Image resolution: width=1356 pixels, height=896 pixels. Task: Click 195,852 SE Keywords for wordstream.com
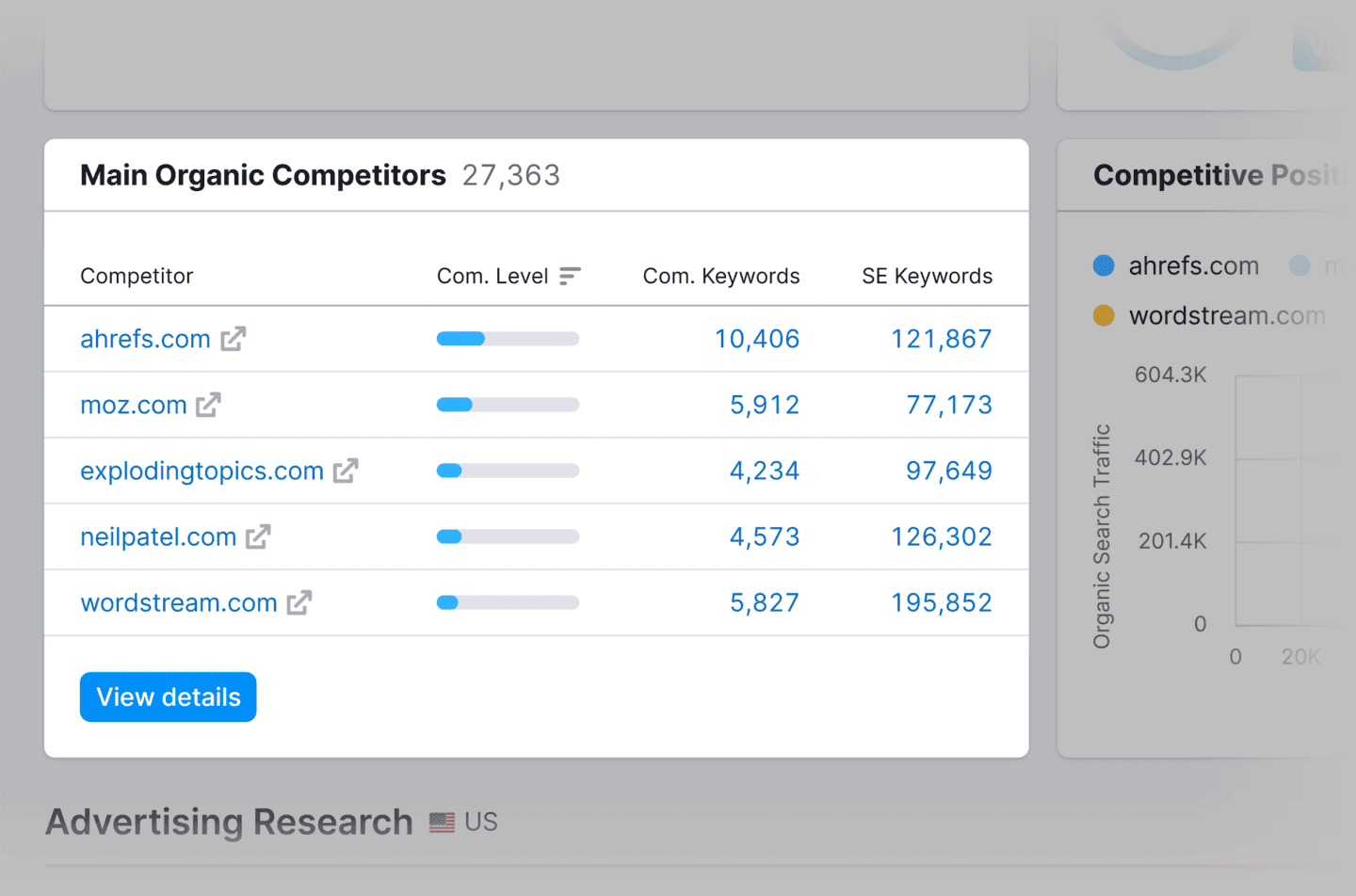click(x=941, y=602)
